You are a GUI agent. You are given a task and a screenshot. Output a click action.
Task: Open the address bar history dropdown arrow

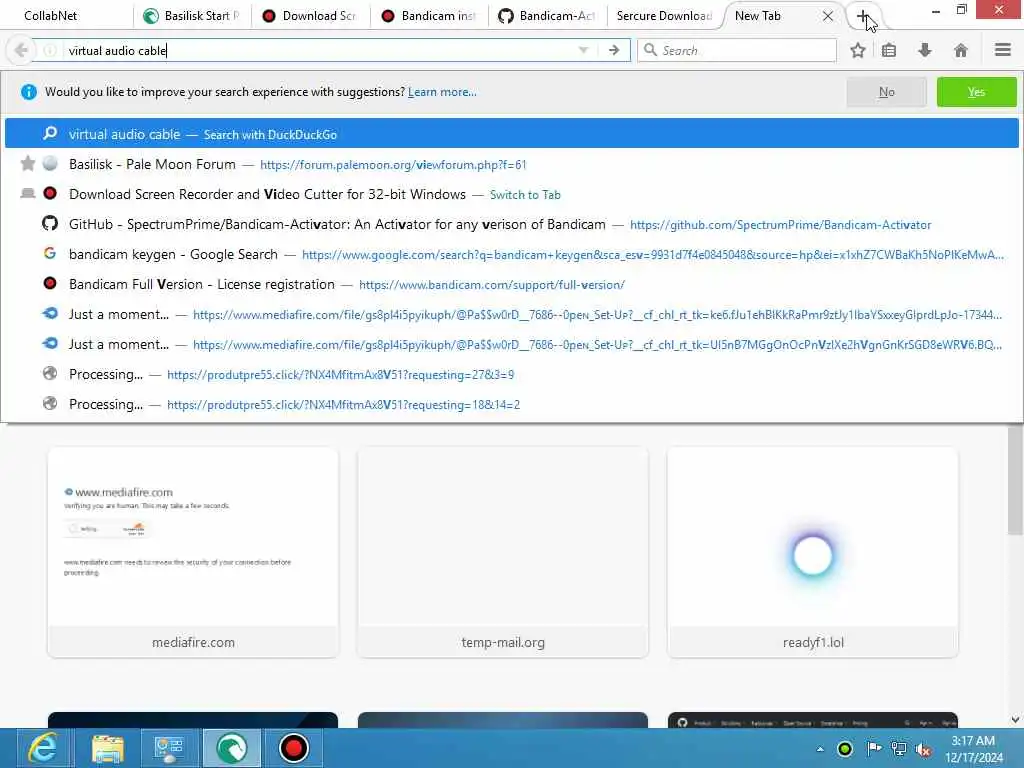coord(583,50)
